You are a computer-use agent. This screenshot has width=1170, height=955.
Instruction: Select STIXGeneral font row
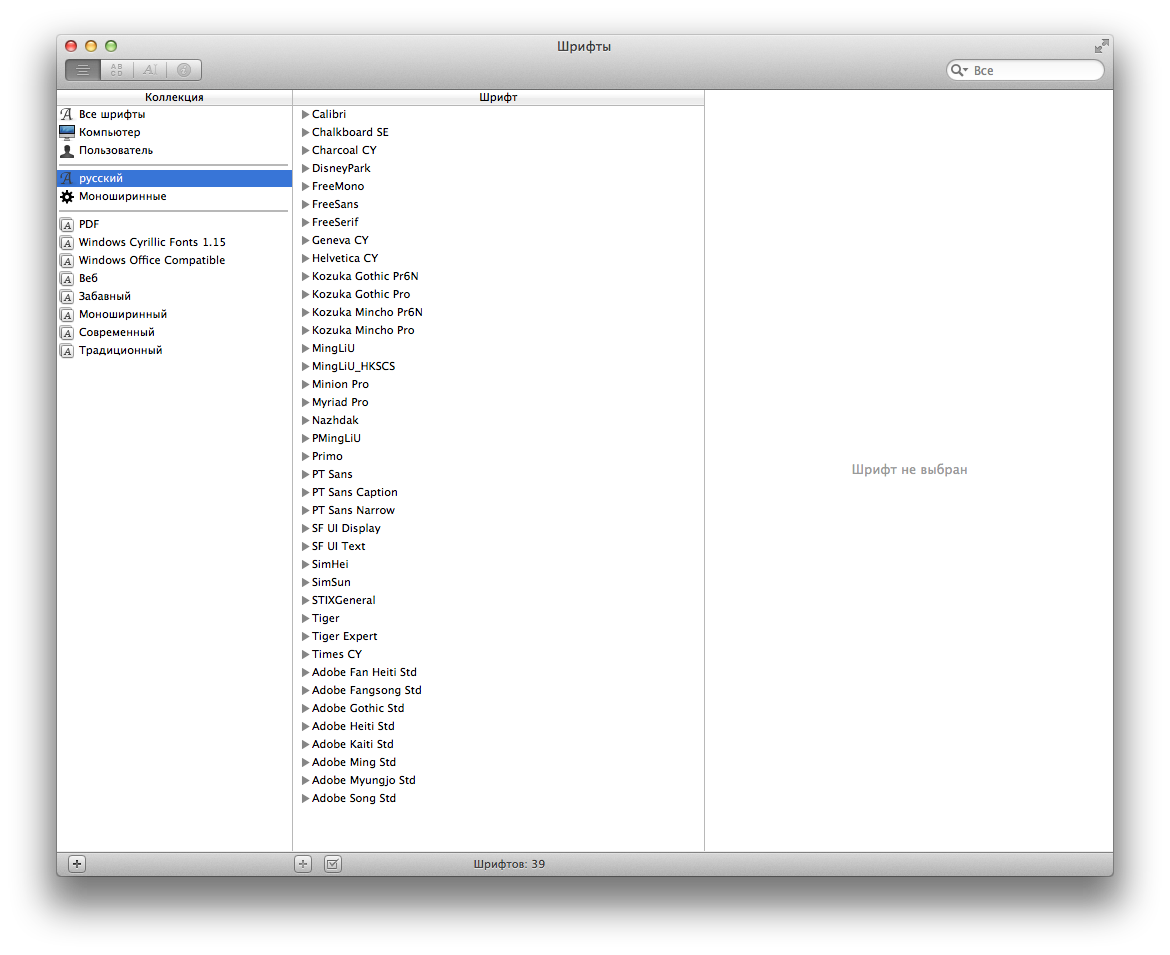(x=498, y=600)
